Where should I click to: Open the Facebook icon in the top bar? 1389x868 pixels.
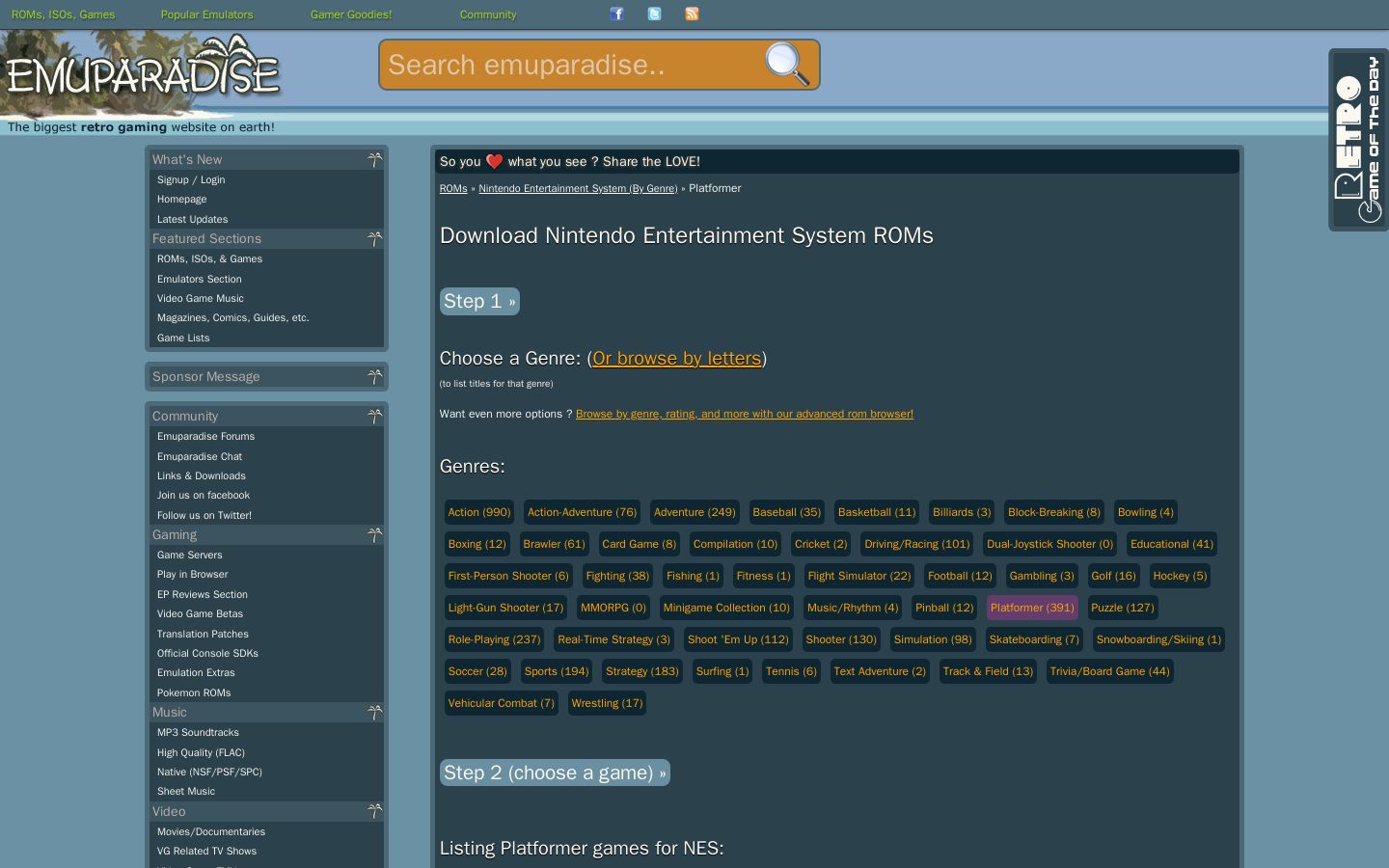[617, 14]
